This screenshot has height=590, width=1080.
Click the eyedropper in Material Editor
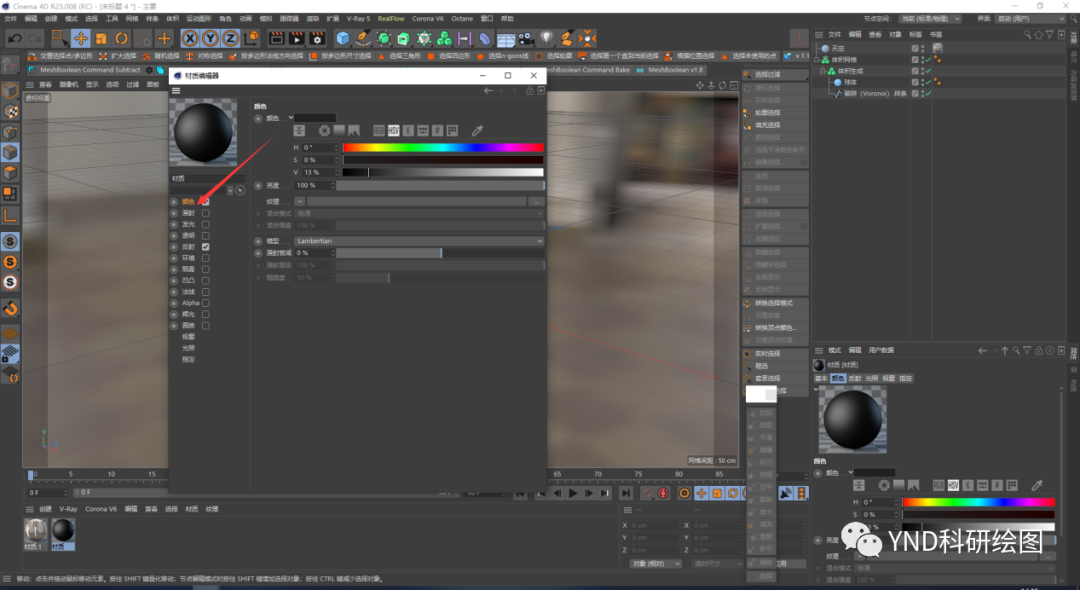(477, 130)
